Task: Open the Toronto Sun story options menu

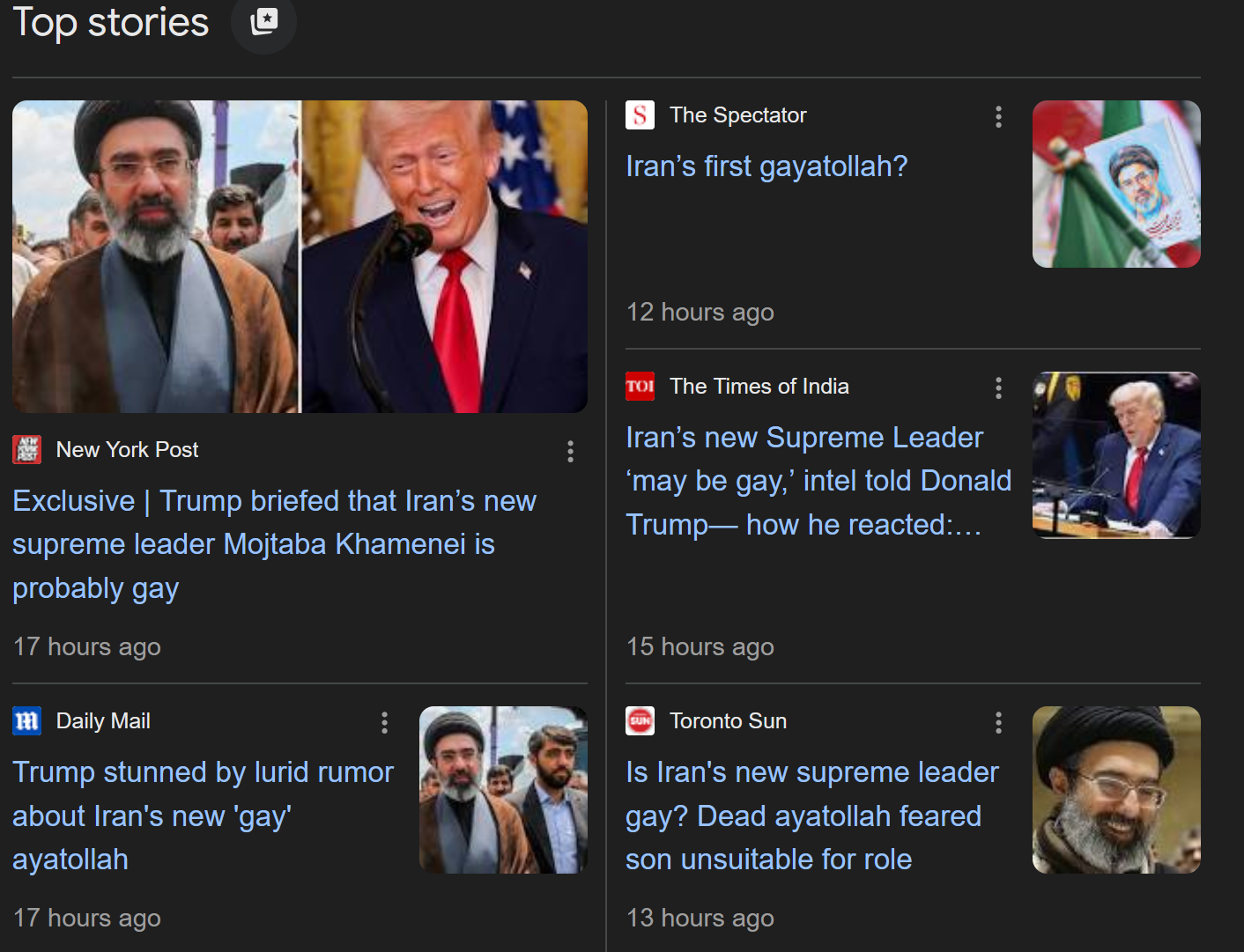Action: pos(998,722)
